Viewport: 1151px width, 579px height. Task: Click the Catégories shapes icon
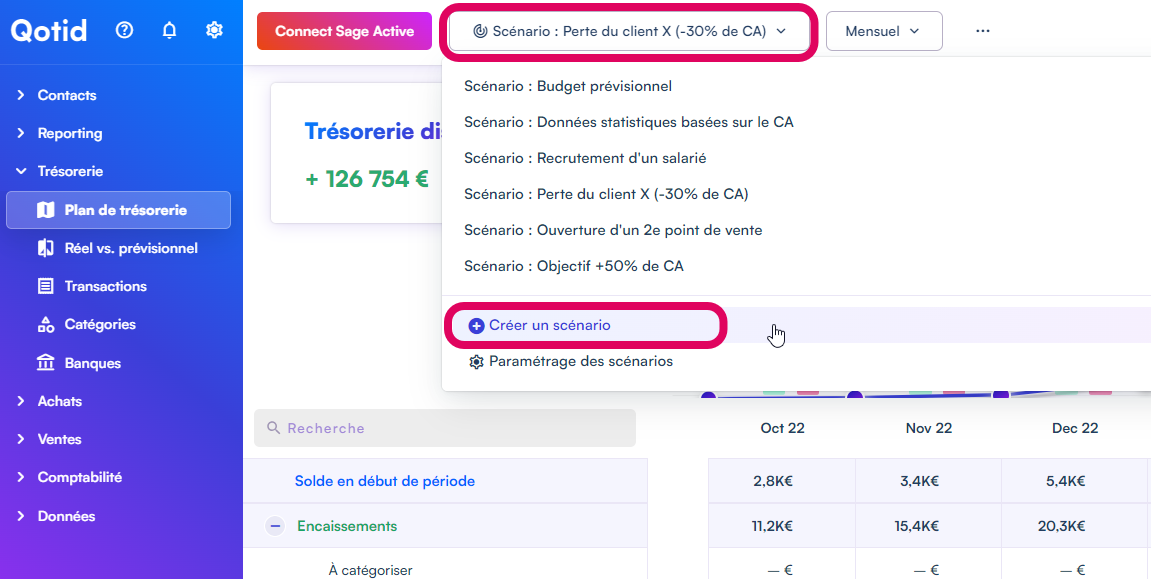pyautogui.click(x=46, y=324)
